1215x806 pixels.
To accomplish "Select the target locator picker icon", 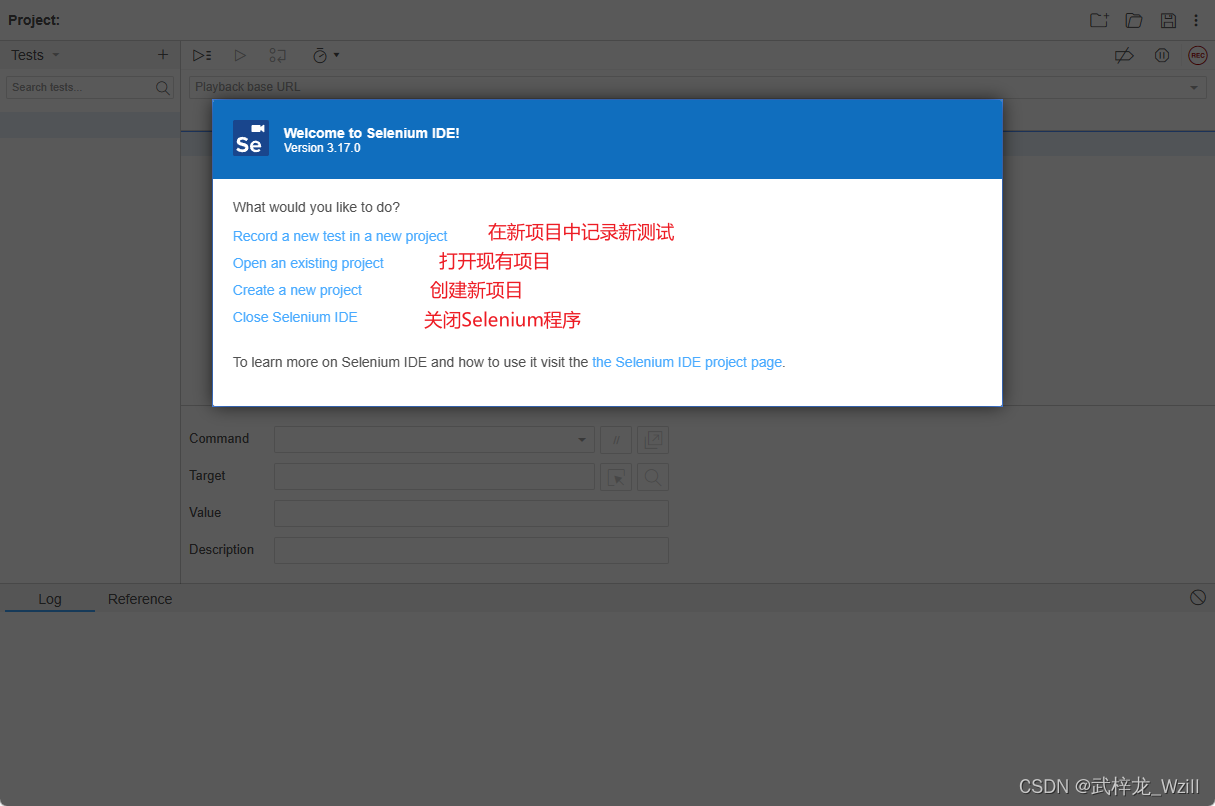I will click(x=616, y=477).
